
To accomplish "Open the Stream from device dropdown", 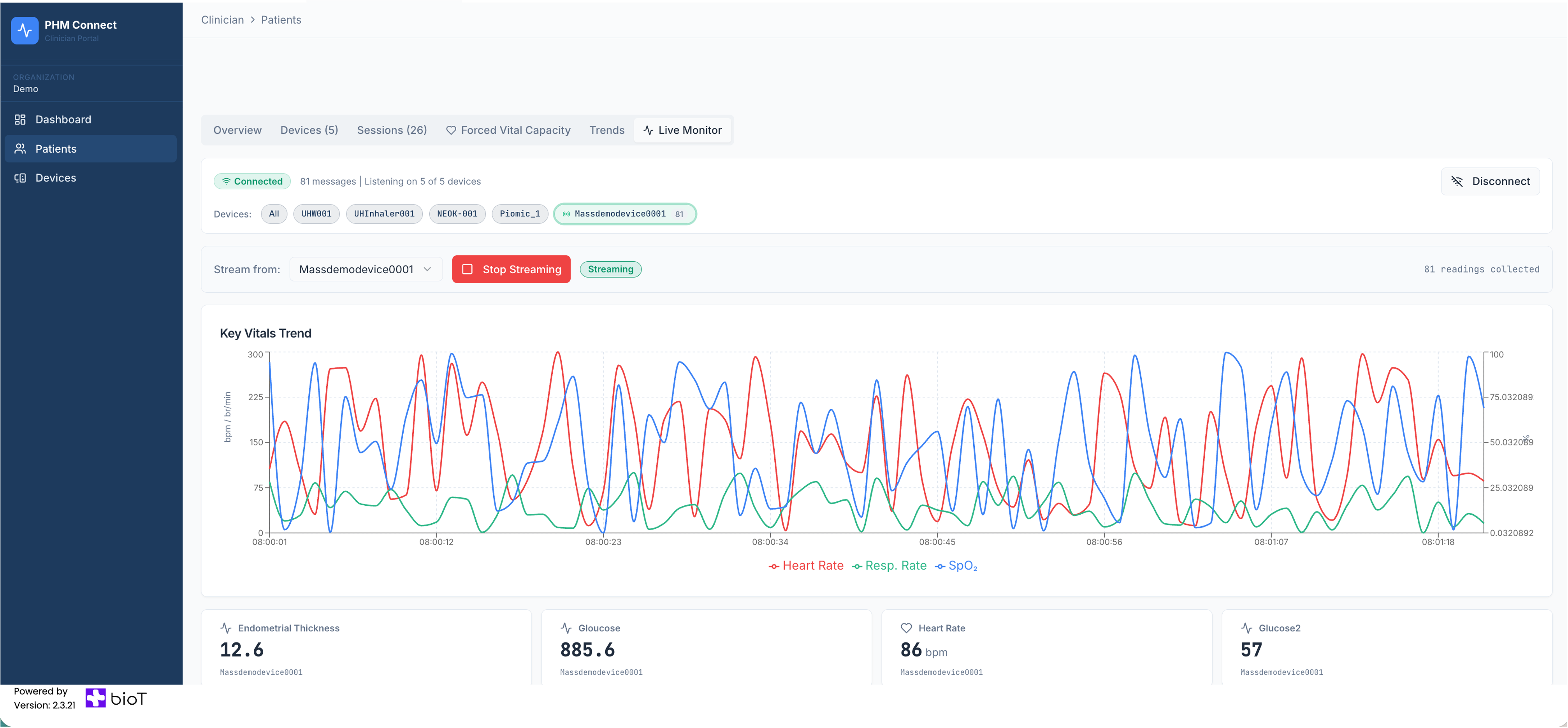I will 365,269.
